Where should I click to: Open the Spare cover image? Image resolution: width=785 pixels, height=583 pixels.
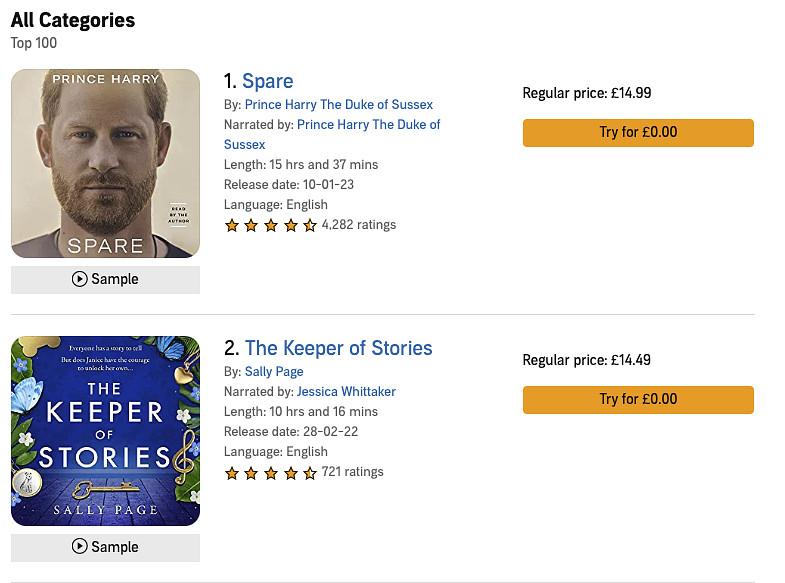105,163
